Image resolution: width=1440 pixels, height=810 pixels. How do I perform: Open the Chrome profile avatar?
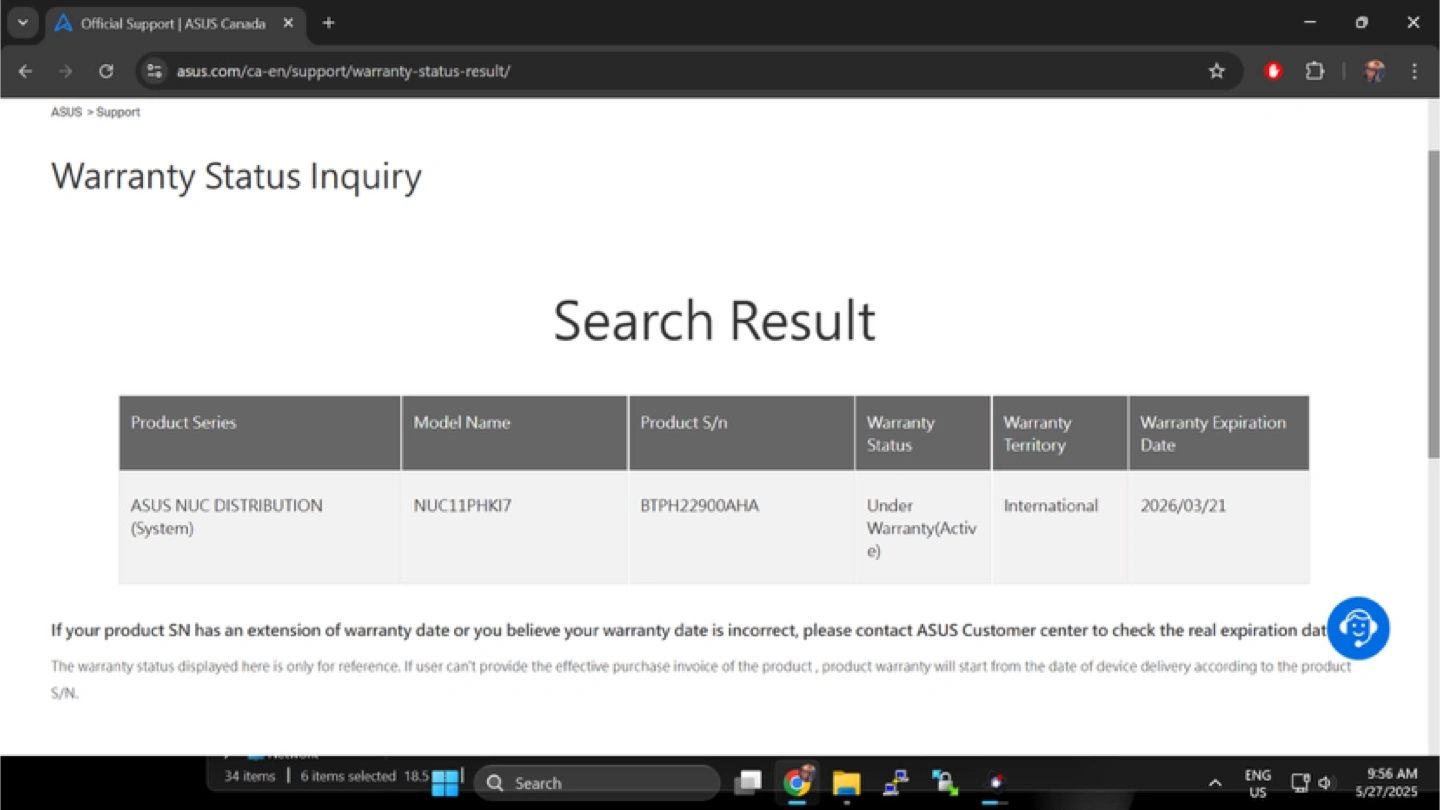point(1374,71)
